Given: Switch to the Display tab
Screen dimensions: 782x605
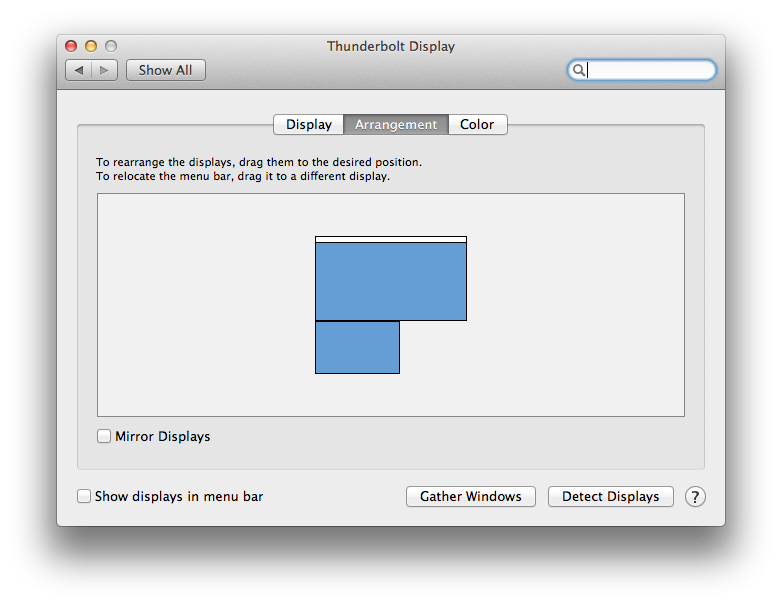Looking at the screenshot, I should (x=309, y=125).
